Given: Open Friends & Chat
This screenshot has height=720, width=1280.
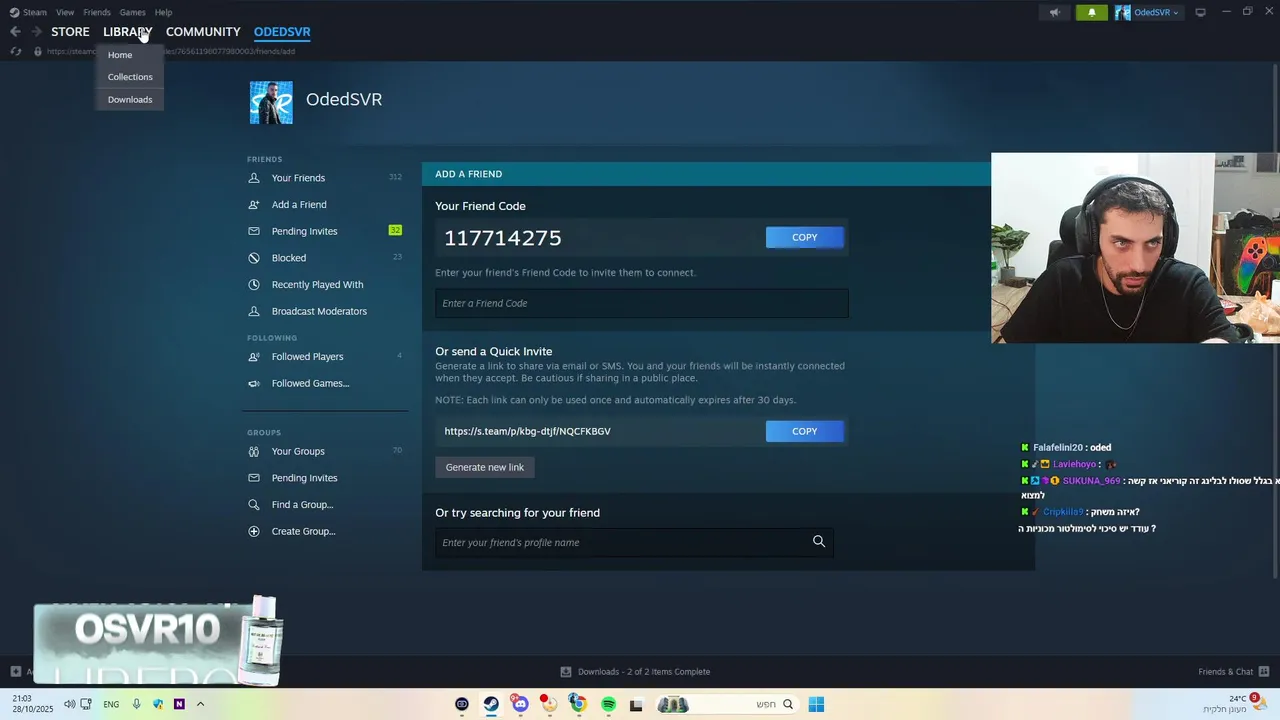Looking at the screenshot, I should coord(1233,672).
